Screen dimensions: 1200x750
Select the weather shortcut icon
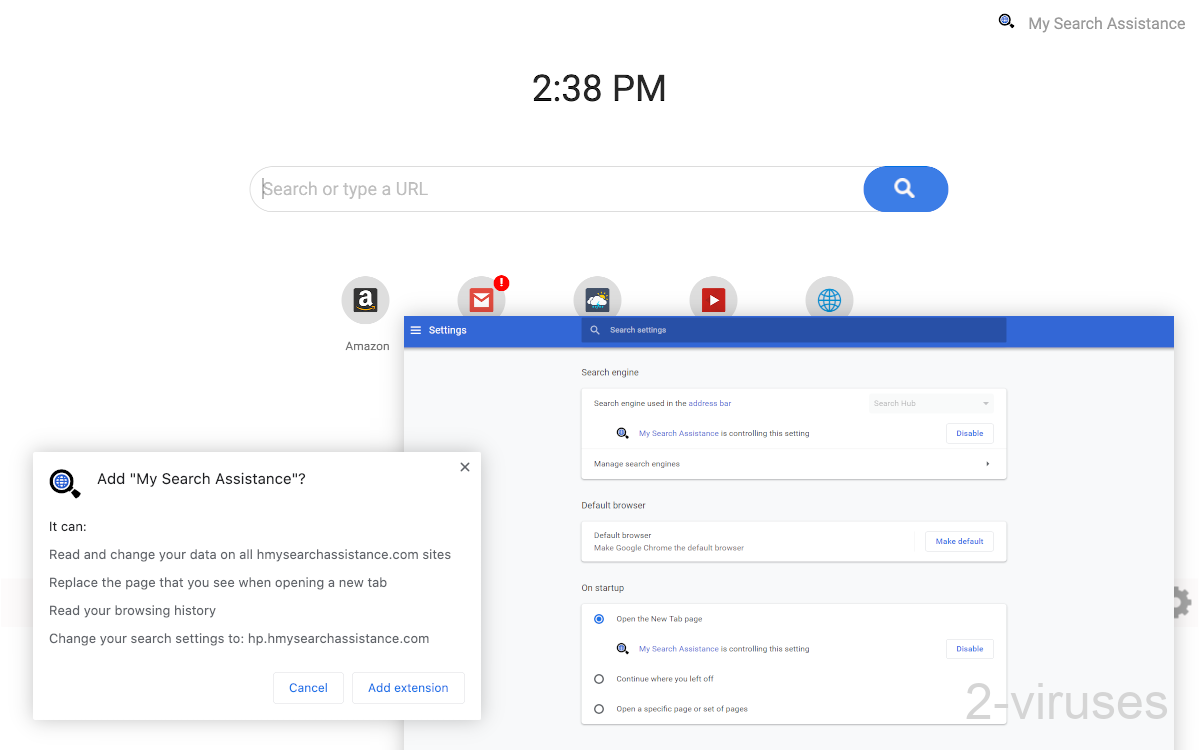point(597,299)
